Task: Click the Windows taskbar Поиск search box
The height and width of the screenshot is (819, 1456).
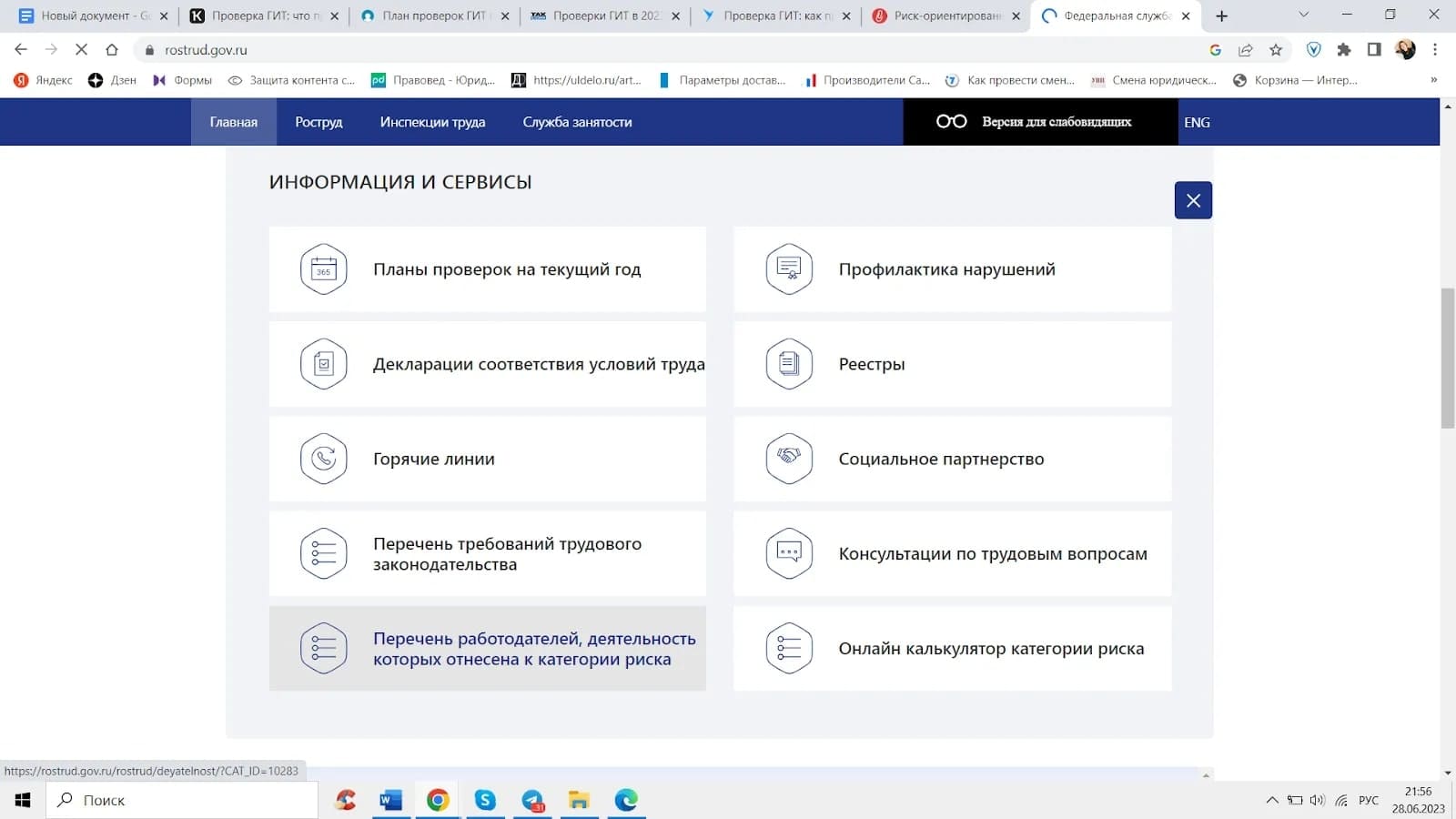Action: [x=182, y=801]
